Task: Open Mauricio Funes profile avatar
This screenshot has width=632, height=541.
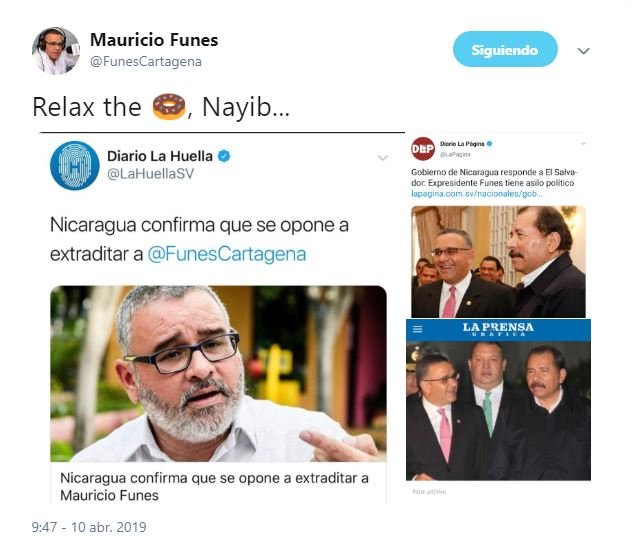Action: coord(56,51)
